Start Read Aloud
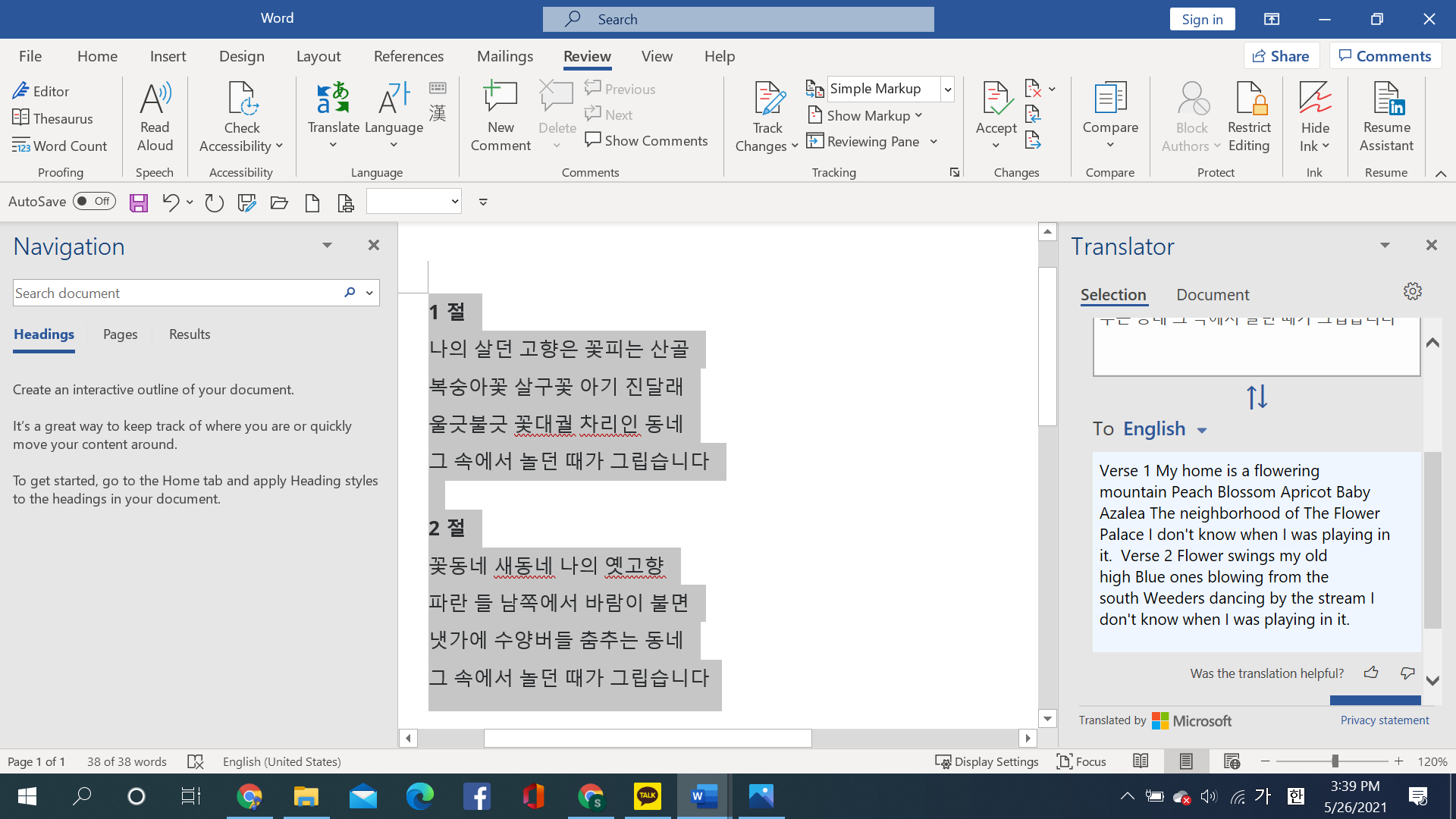Screen dimensions: 1456x819 click(x=155, y=118)
